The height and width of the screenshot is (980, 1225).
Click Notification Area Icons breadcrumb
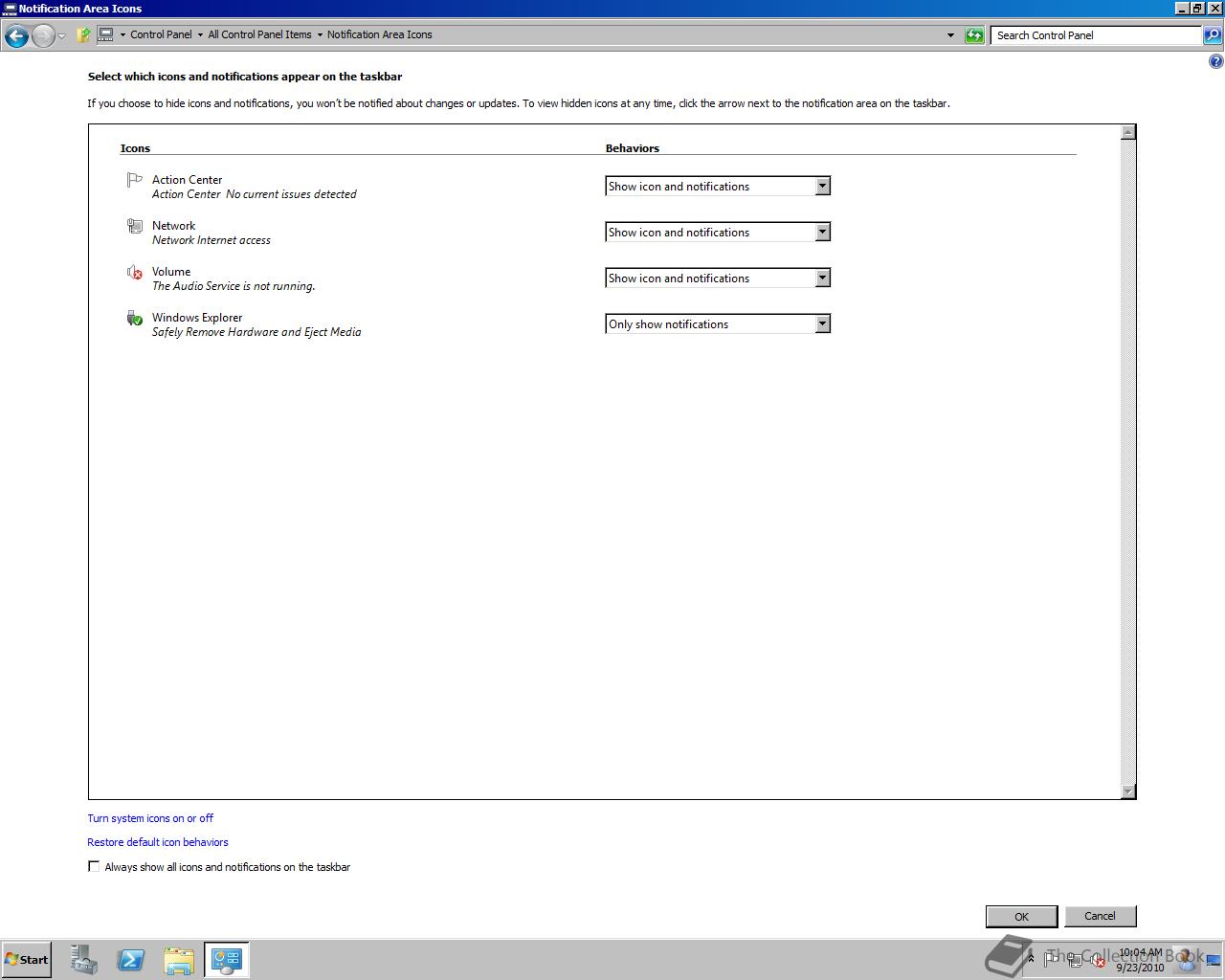[x=379, y=34]
